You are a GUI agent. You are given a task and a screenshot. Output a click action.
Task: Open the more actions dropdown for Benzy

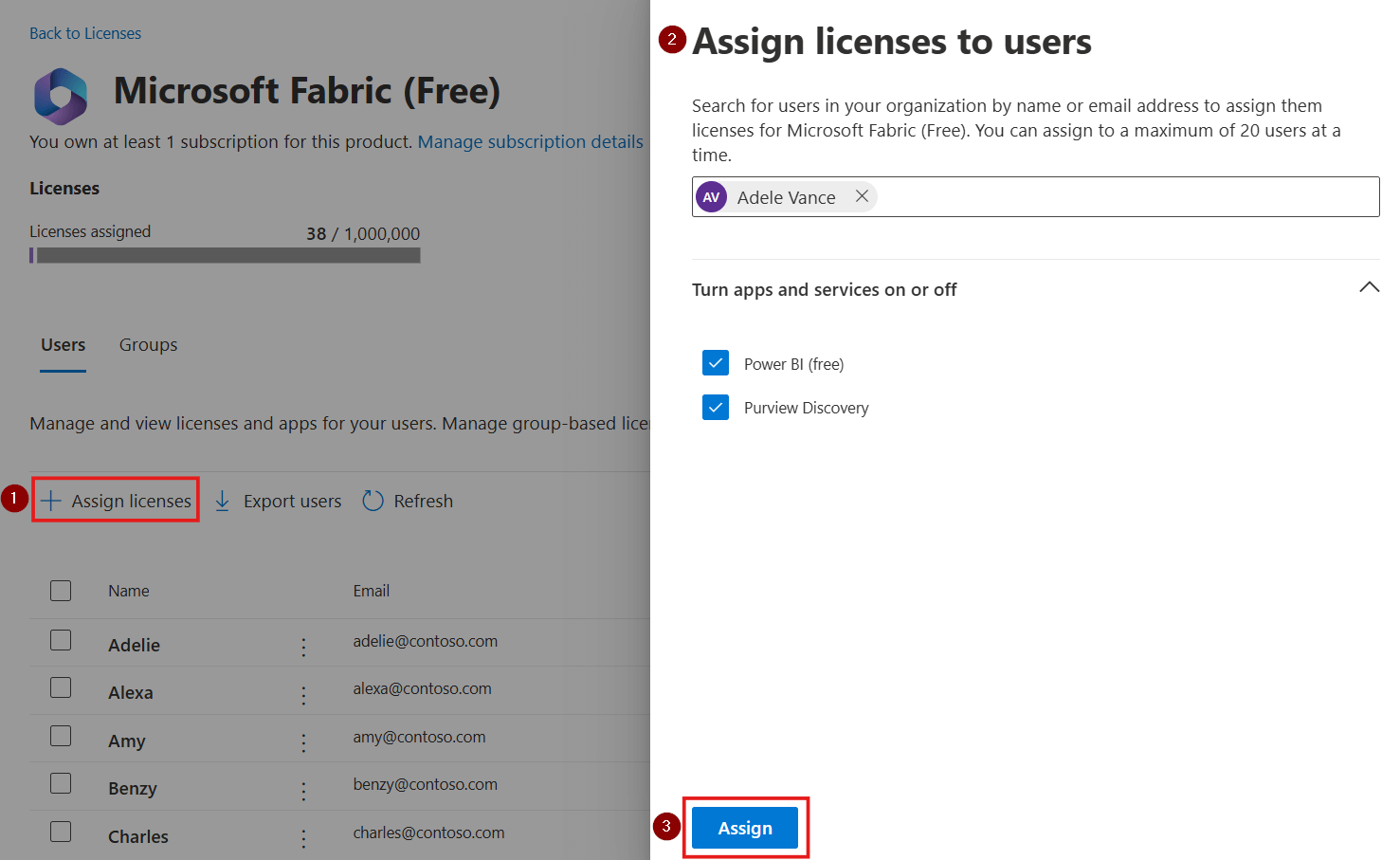click(303, 789)
